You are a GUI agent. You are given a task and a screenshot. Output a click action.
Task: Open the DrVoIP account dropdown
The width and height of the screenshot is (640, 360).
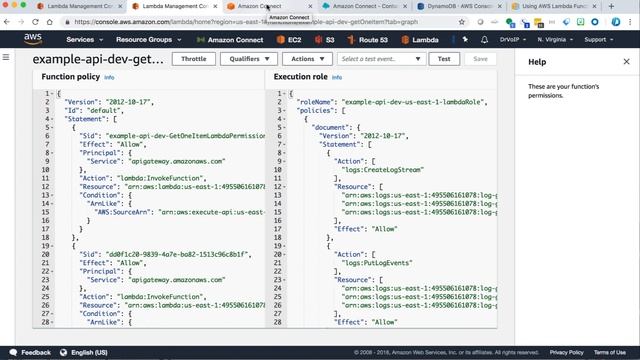[x=513, y=40]
